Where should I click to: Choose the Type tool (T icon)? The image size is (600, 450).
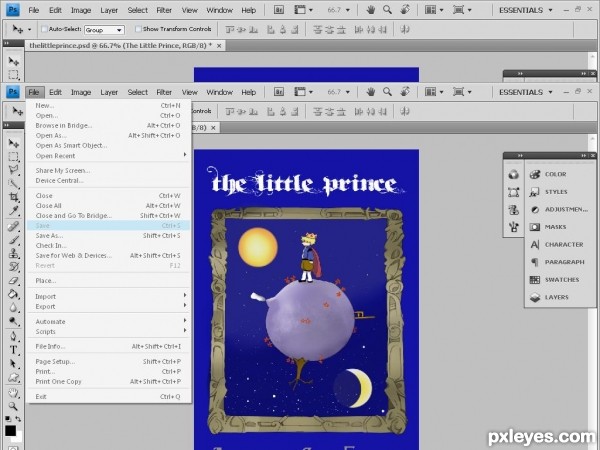tap(13, 350)
